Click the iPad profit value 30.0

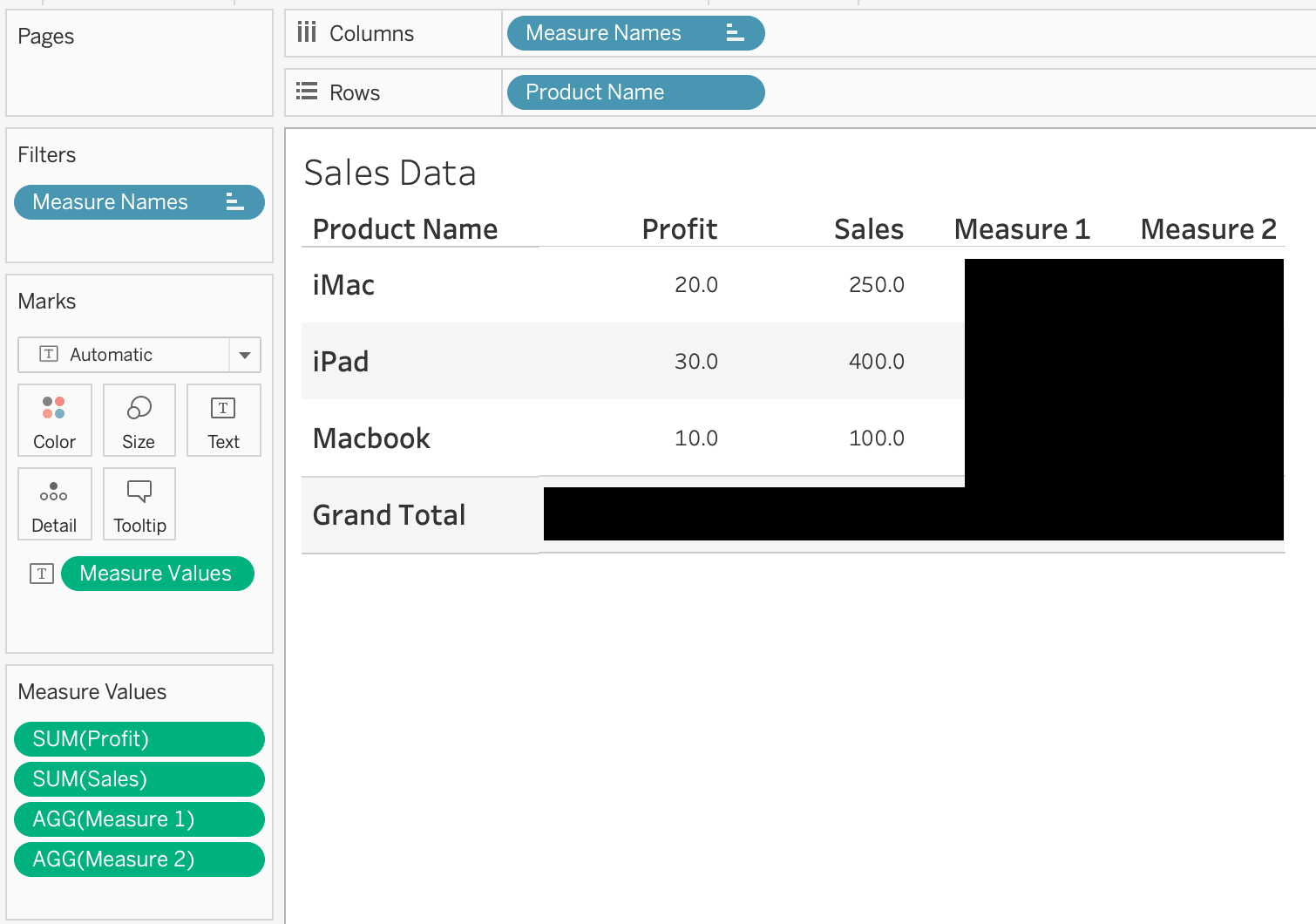(x=696, y=362)
